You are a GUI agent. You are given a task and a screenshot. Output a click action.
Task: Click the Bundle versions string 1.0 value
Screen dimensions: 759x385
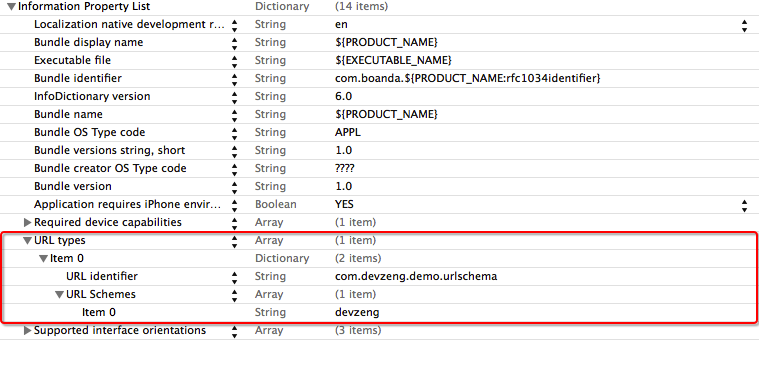coord(343,150)
